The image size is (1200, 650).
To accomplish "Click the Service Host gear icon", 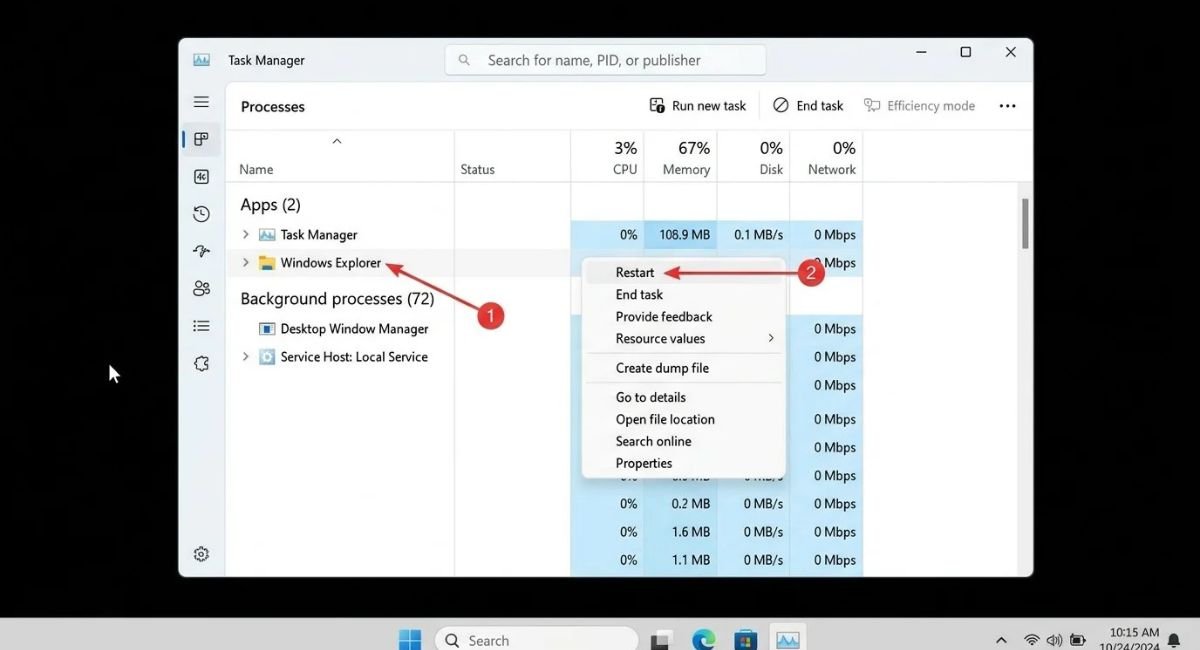I will coord(267,357).
